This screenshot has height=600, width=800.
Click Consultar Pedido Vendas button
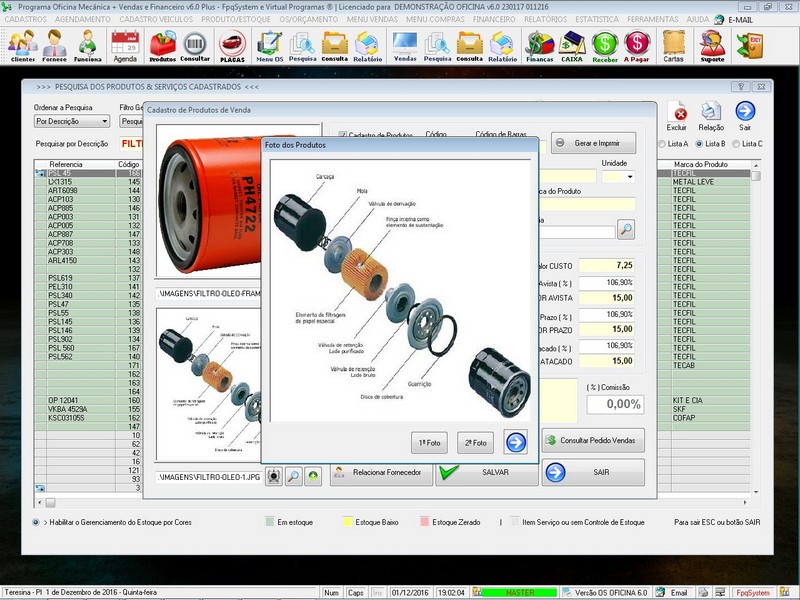[593, 440]
